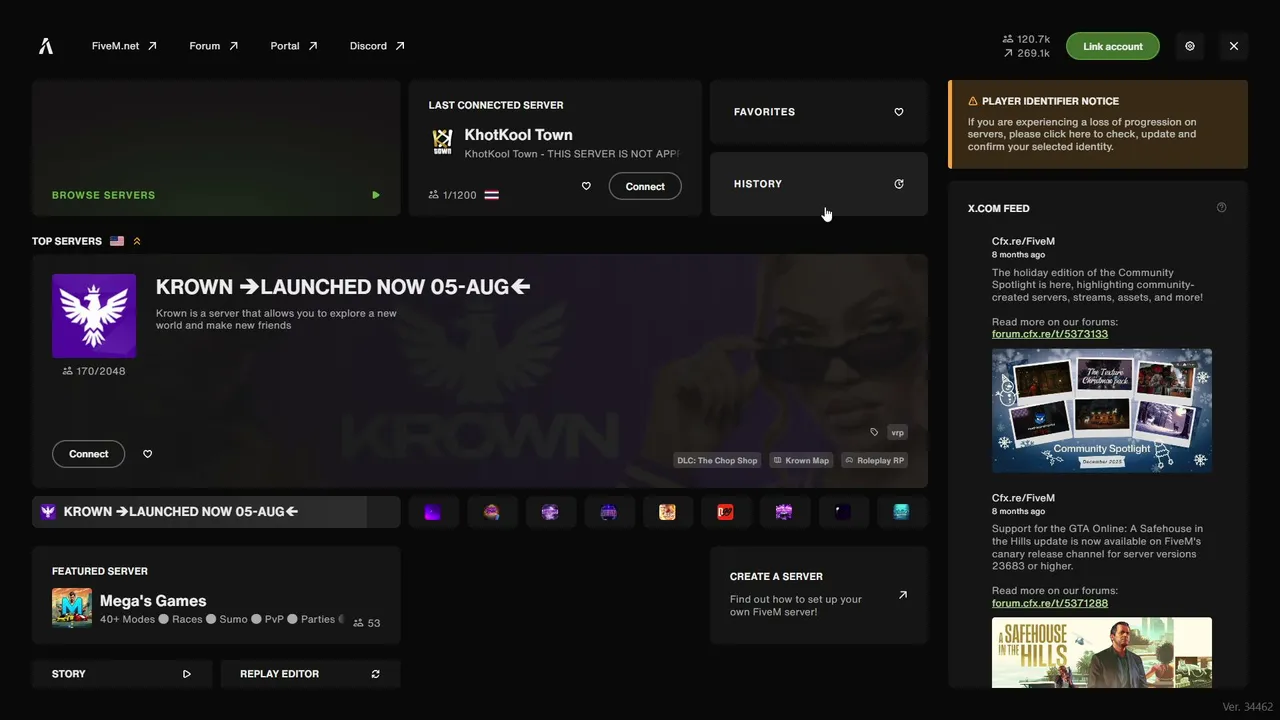Select the teal square server icon

point(901,512)
